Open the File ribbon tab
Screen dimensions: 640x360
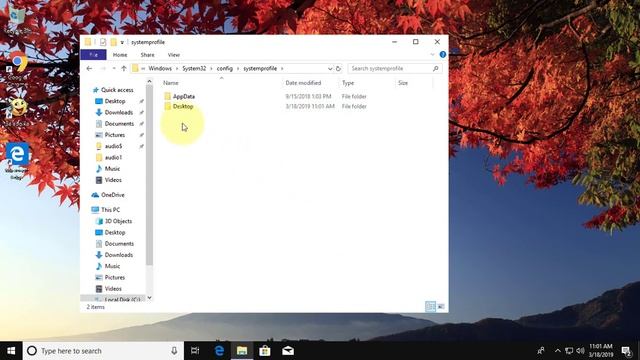pyautogui.click(x=93, y=55)
